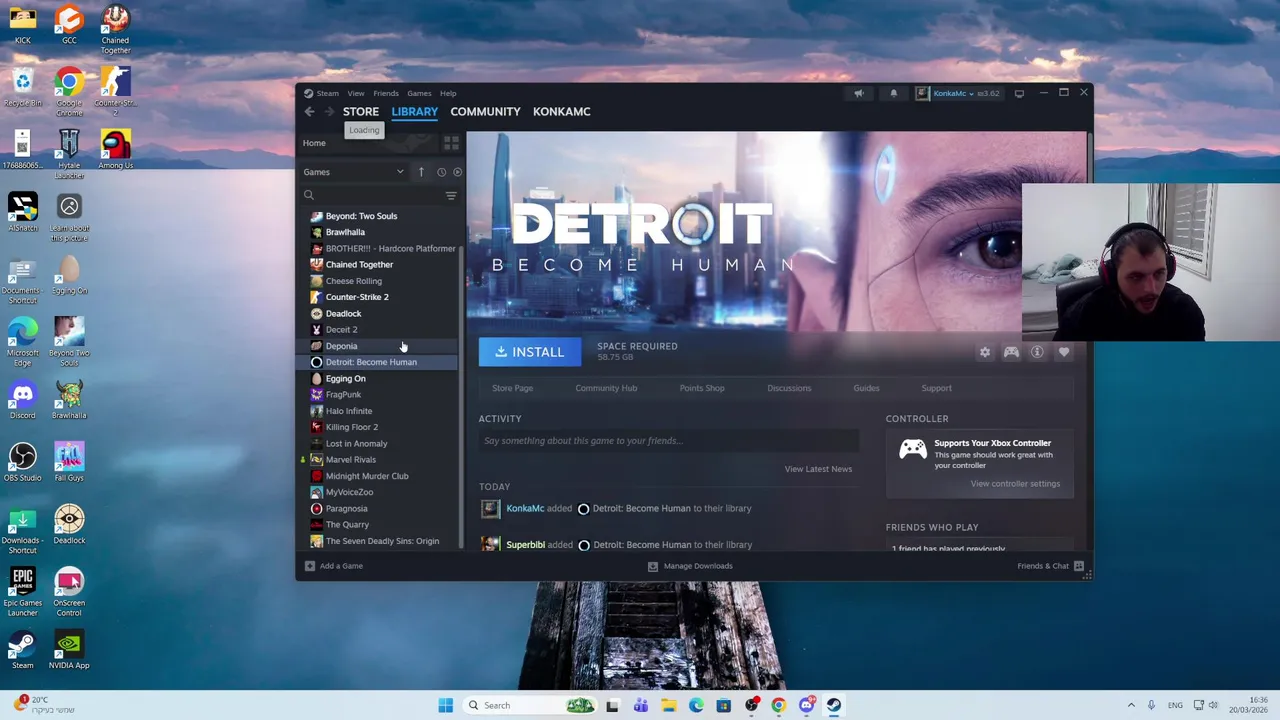The height and width of the screenshot is (720, 1280).
Task: Open controller layout icon for Detroit
Action: click(1011, 352)
